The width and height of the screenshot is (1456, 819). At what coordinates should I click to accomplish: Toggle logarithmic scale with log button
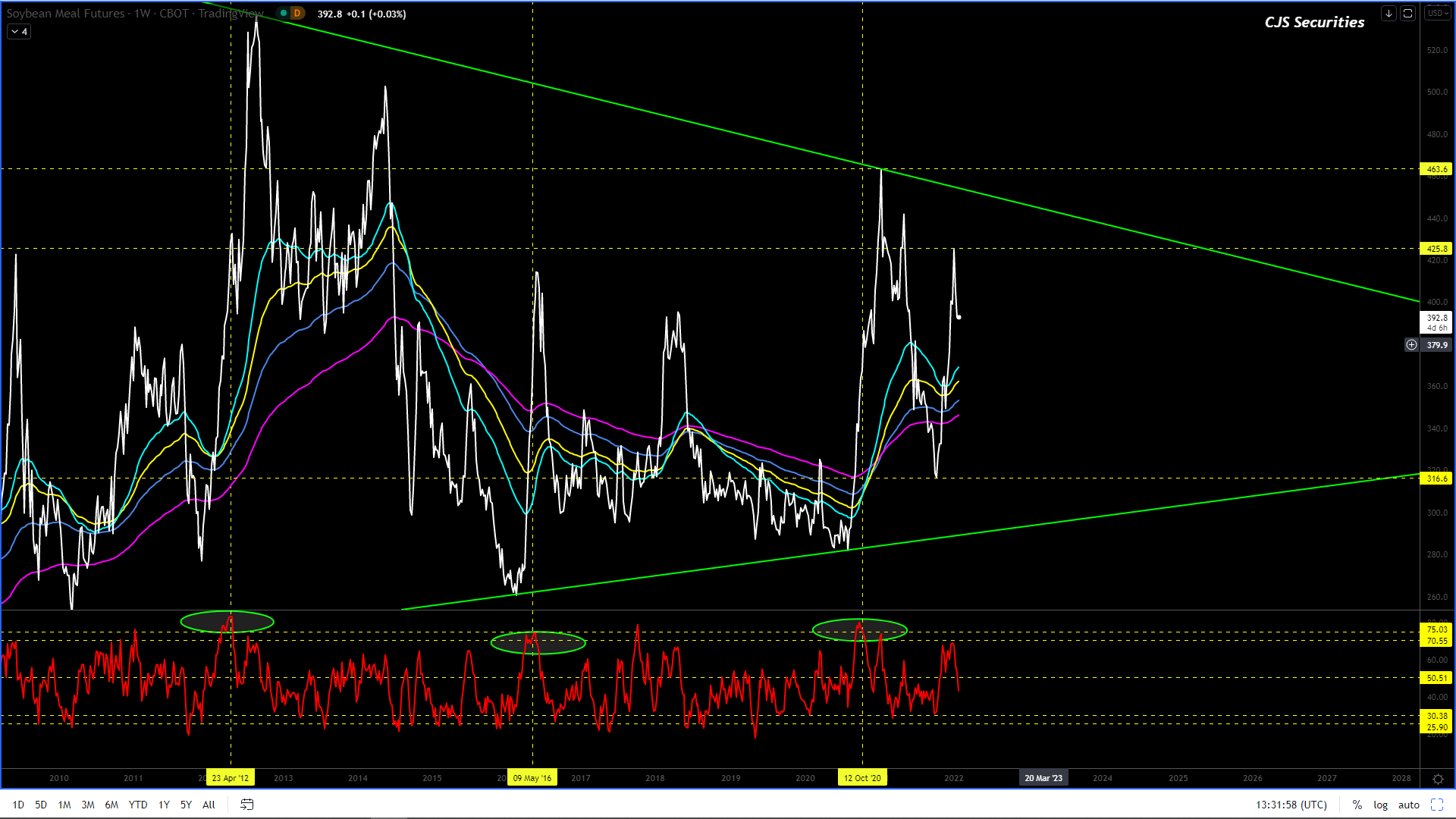1381,805
